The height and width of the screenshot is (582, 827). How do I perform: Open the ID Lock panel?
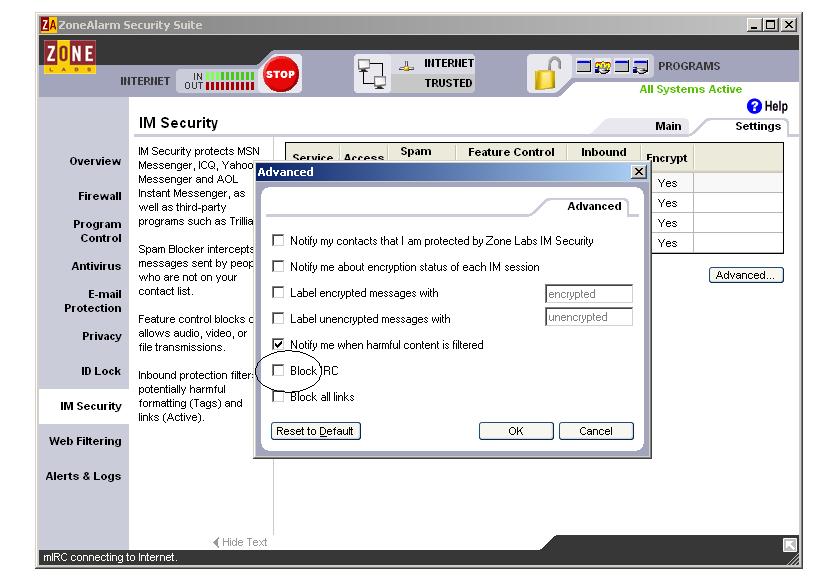click(101, 371)
